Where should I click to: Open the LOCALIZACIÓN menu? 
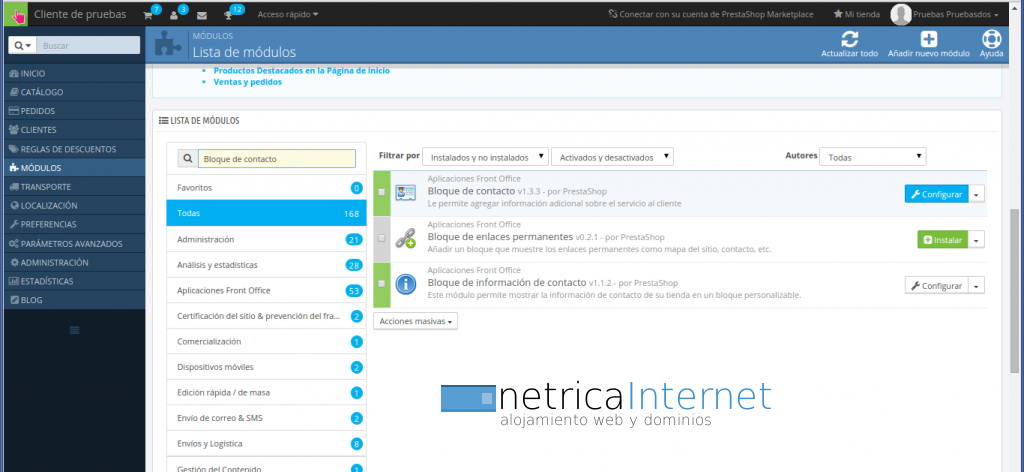[74, 206]
